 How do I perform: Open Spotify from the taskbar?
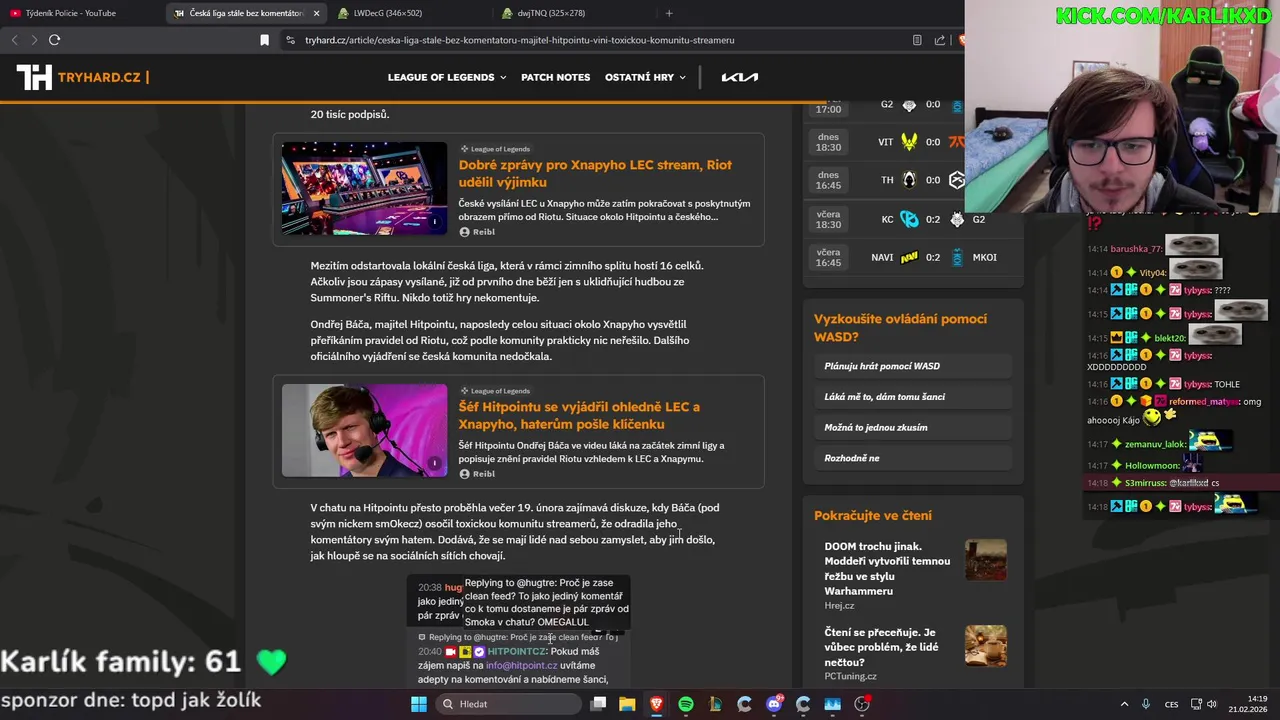pos(686,704)
